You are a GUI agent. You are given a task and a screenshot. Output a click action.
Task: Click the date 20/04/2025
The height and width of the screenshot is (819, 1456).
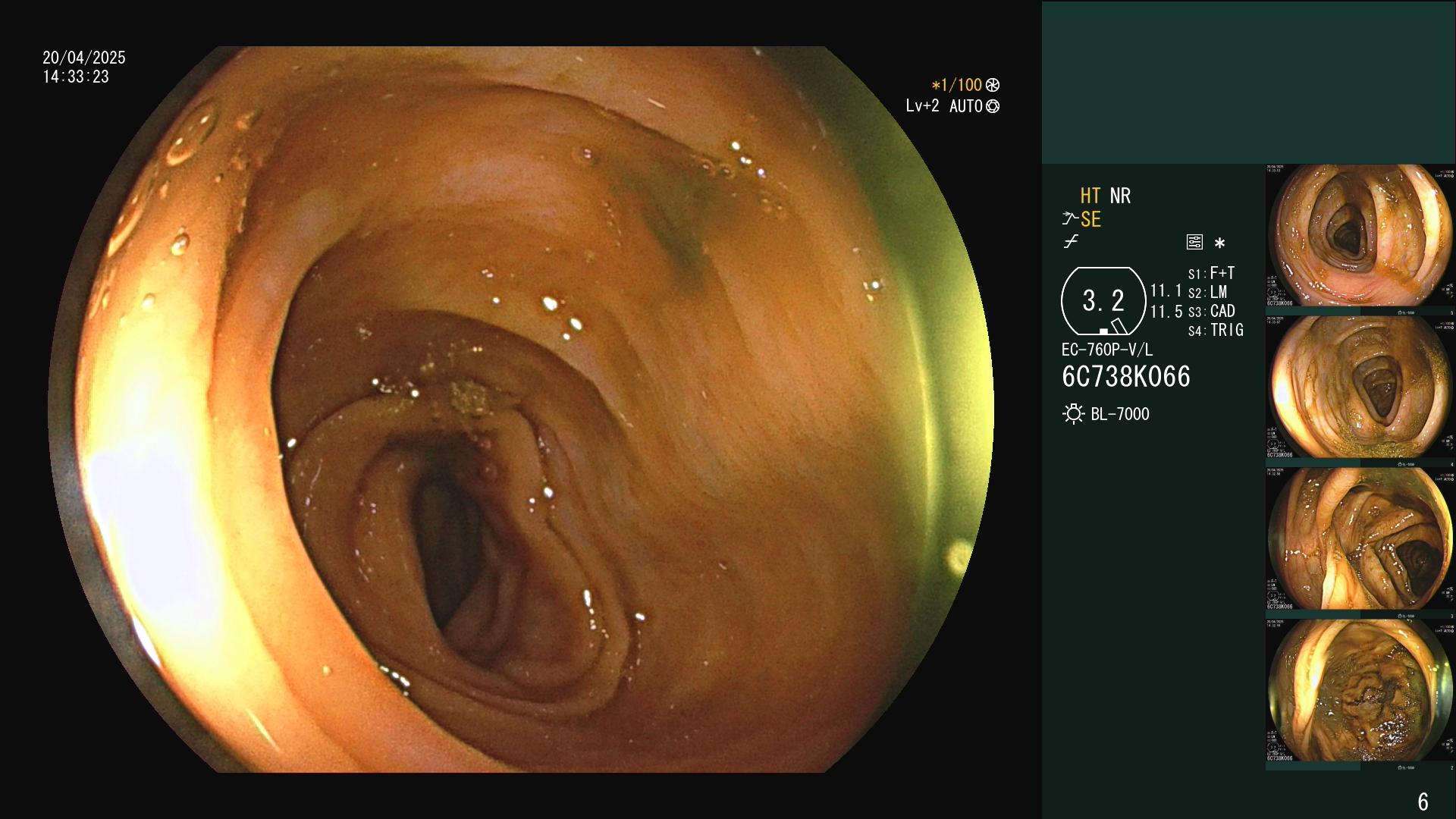pyautogui.click(x=84, y=58)
